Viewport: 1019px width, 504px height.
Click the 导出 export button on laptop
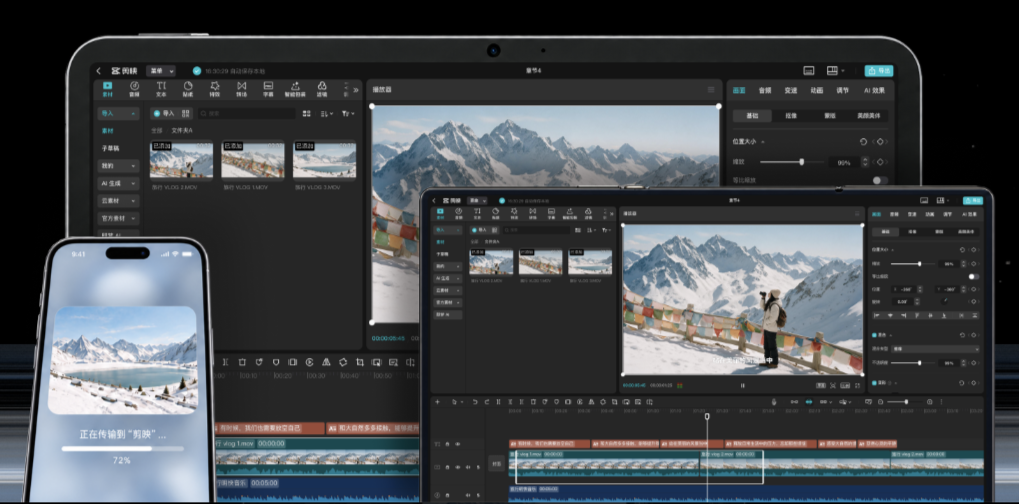(879, 70)
